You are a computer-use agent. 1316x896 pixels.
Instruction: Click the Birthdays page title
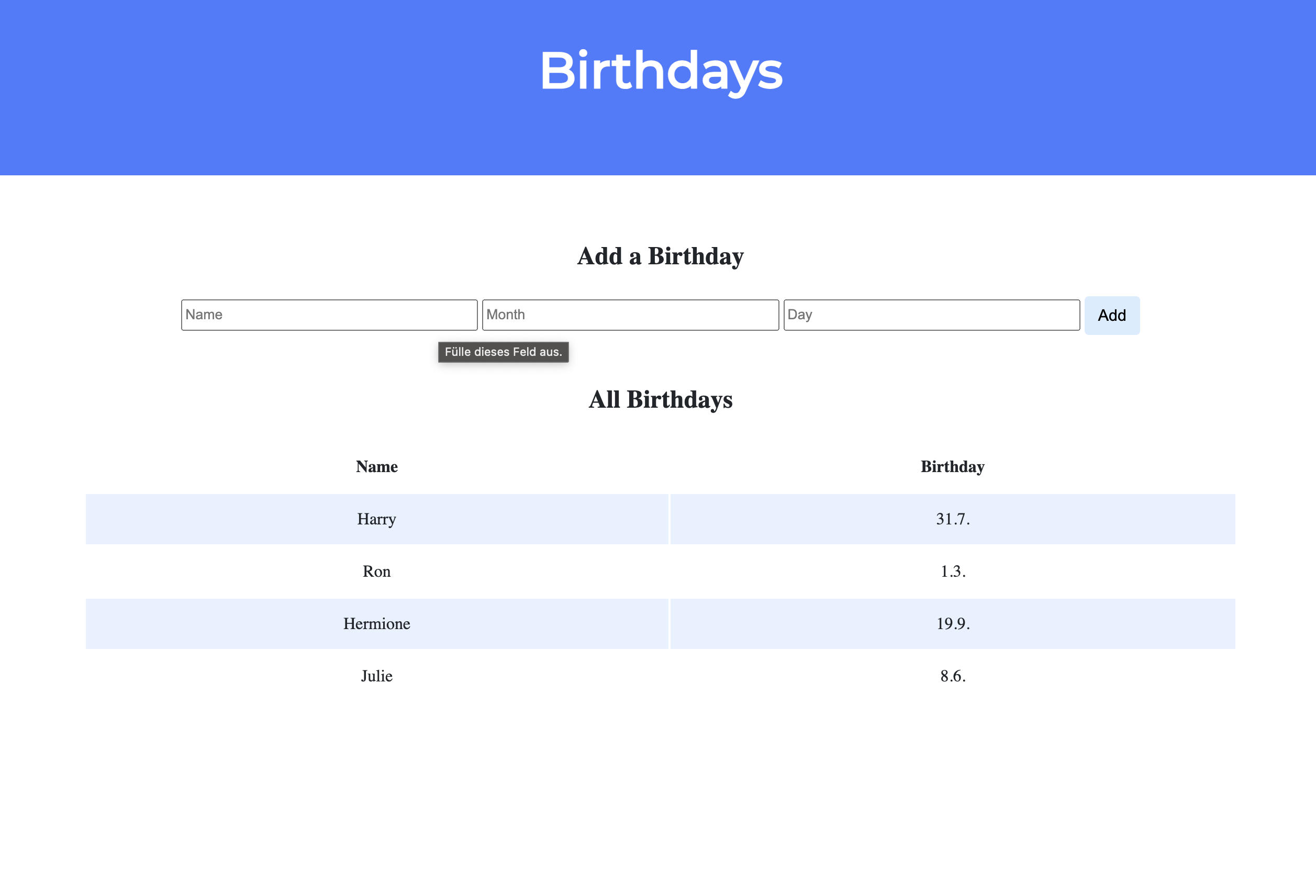661,71
